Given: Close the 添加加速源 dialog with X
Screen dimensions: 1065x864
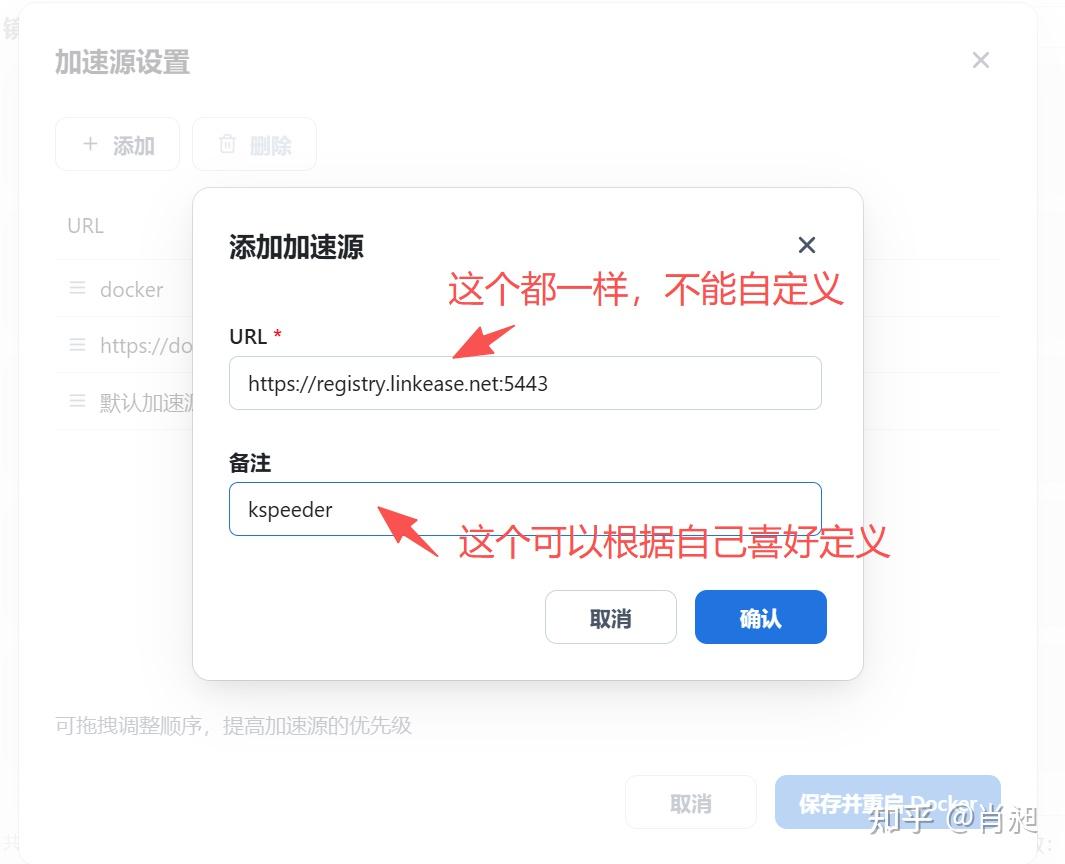Looking at the screenshot, I should pyautogui.click(x=806, y=245).
